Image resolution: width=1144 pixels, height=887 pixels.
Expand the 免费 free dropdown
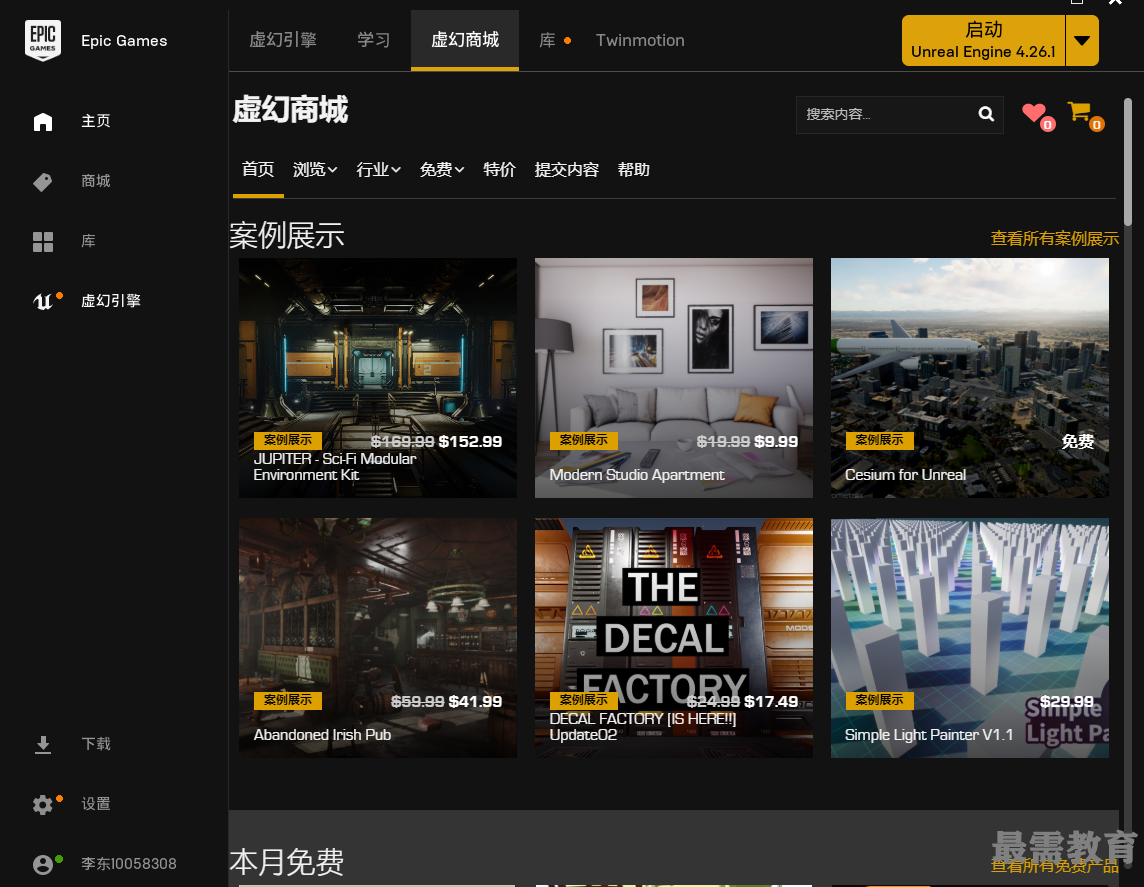coord(441,170)
